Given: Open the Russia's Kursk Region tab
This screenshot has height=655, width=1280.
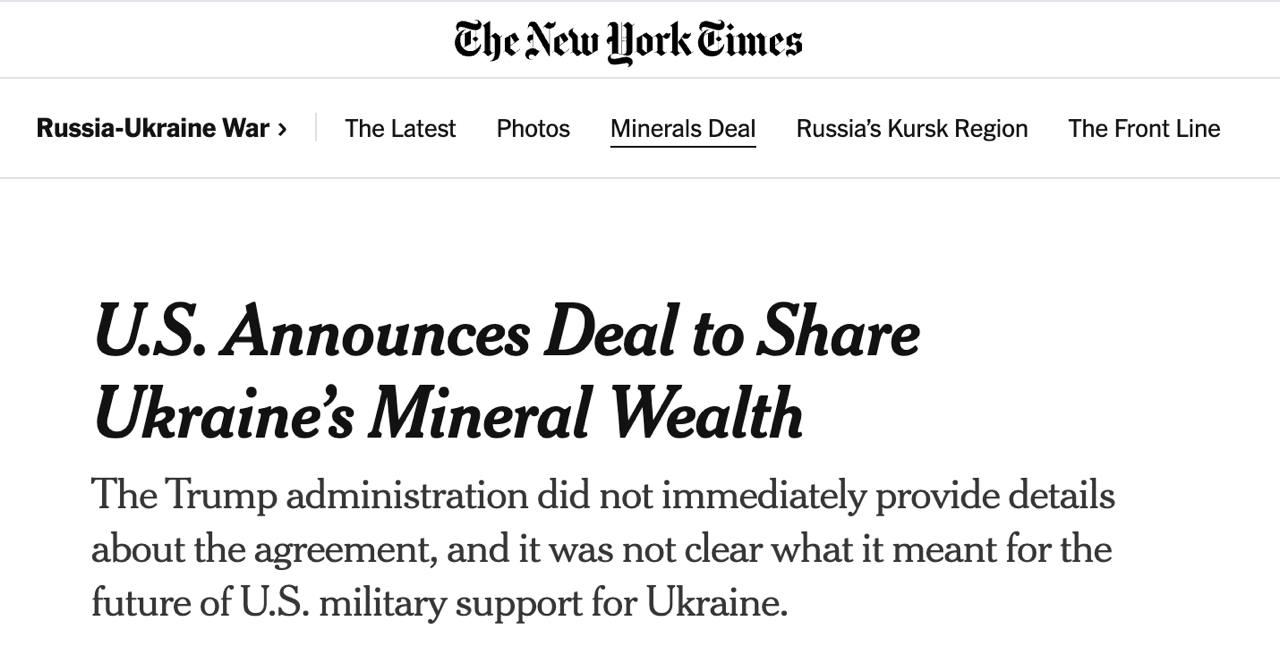Looking at the screenshot, I should click(912, 129).
